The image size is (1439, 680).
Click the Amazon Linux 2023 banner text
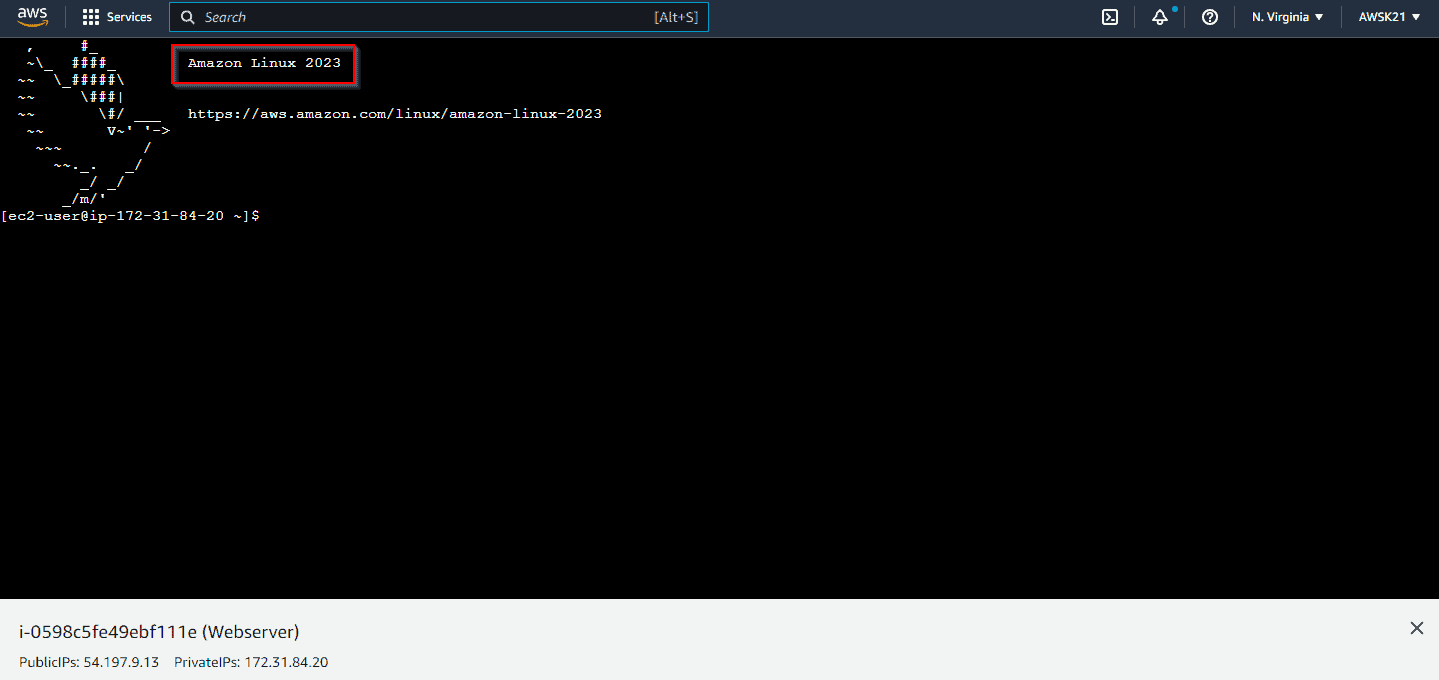[263, 63]
